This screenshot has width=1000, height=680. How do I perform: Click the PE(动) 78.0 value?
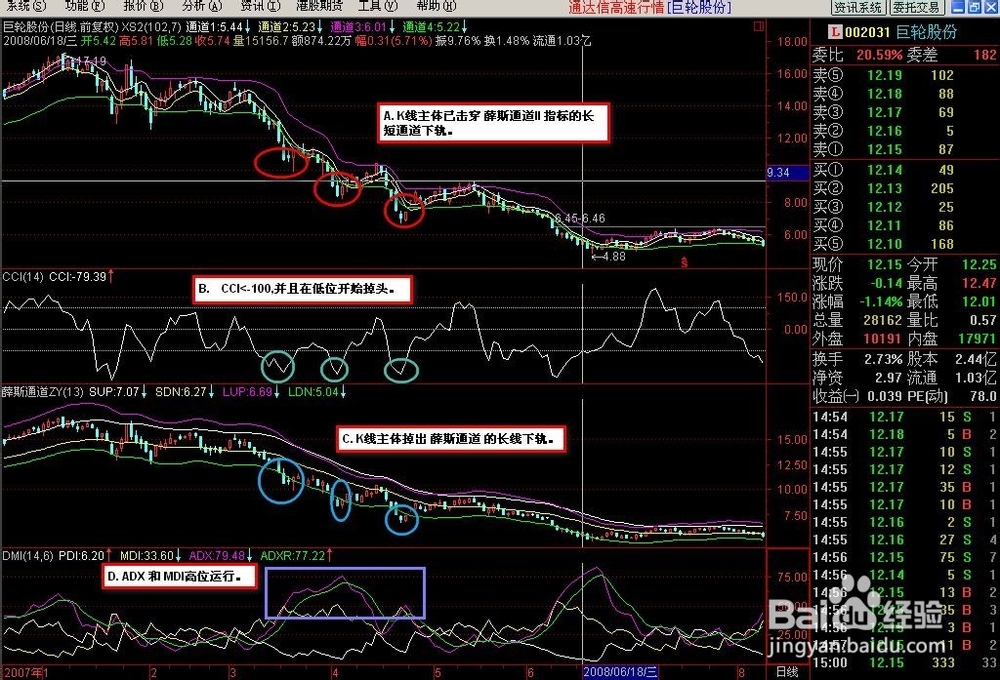(983, 397)
